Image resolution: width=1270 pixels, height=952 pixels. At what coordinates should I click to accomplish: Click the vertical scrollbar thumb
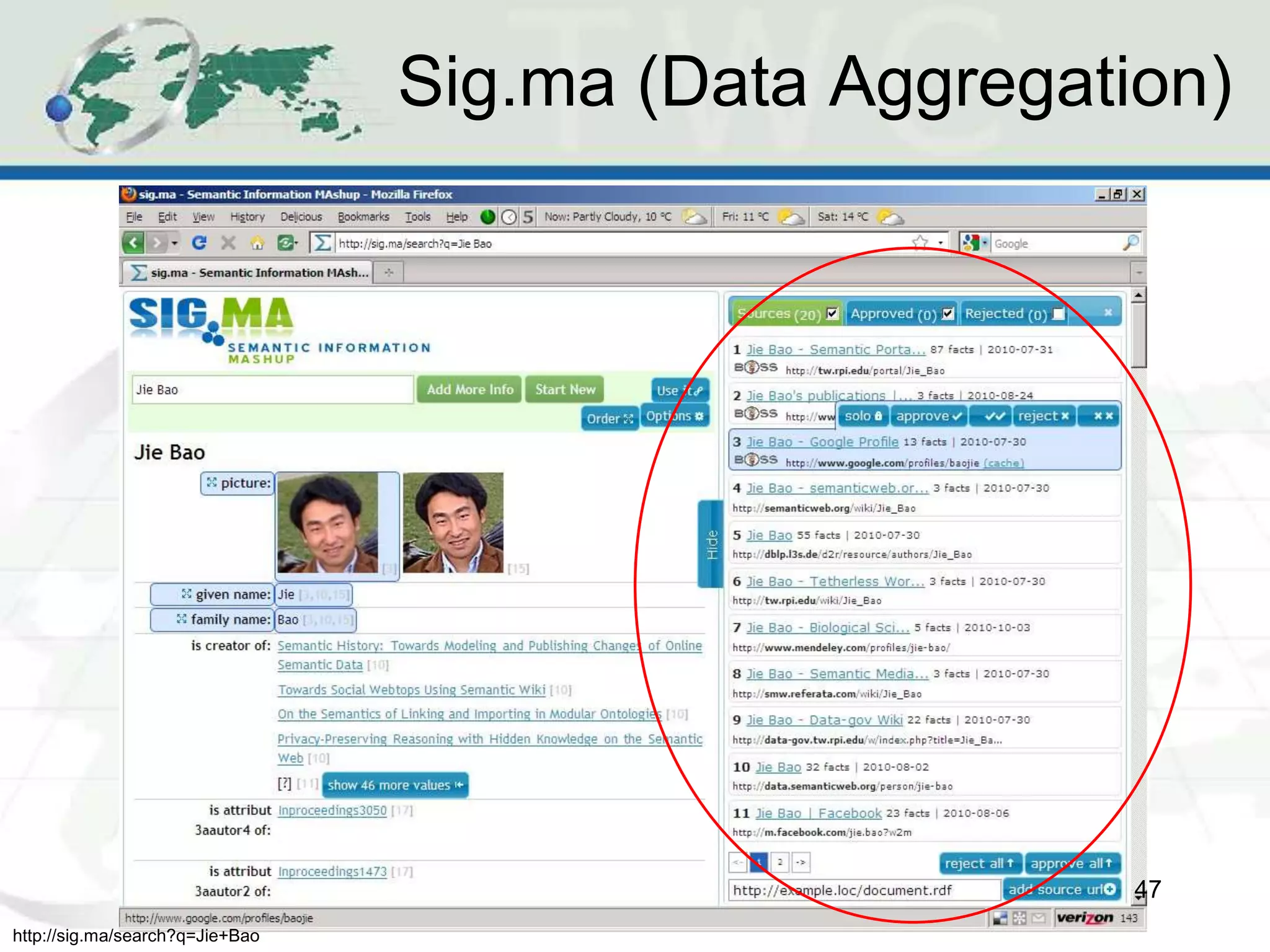1138,336
